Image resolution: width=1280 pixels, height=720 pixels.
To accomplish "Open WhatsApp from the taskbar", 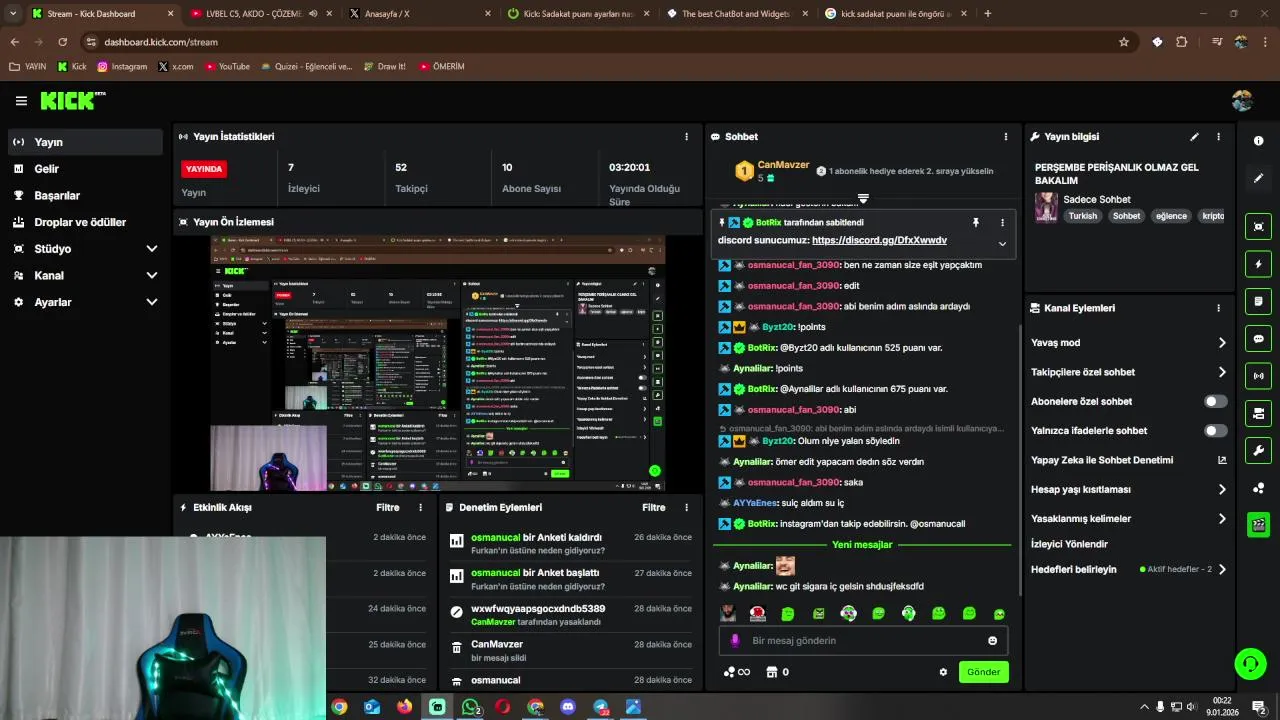I will tap(470, 707).
